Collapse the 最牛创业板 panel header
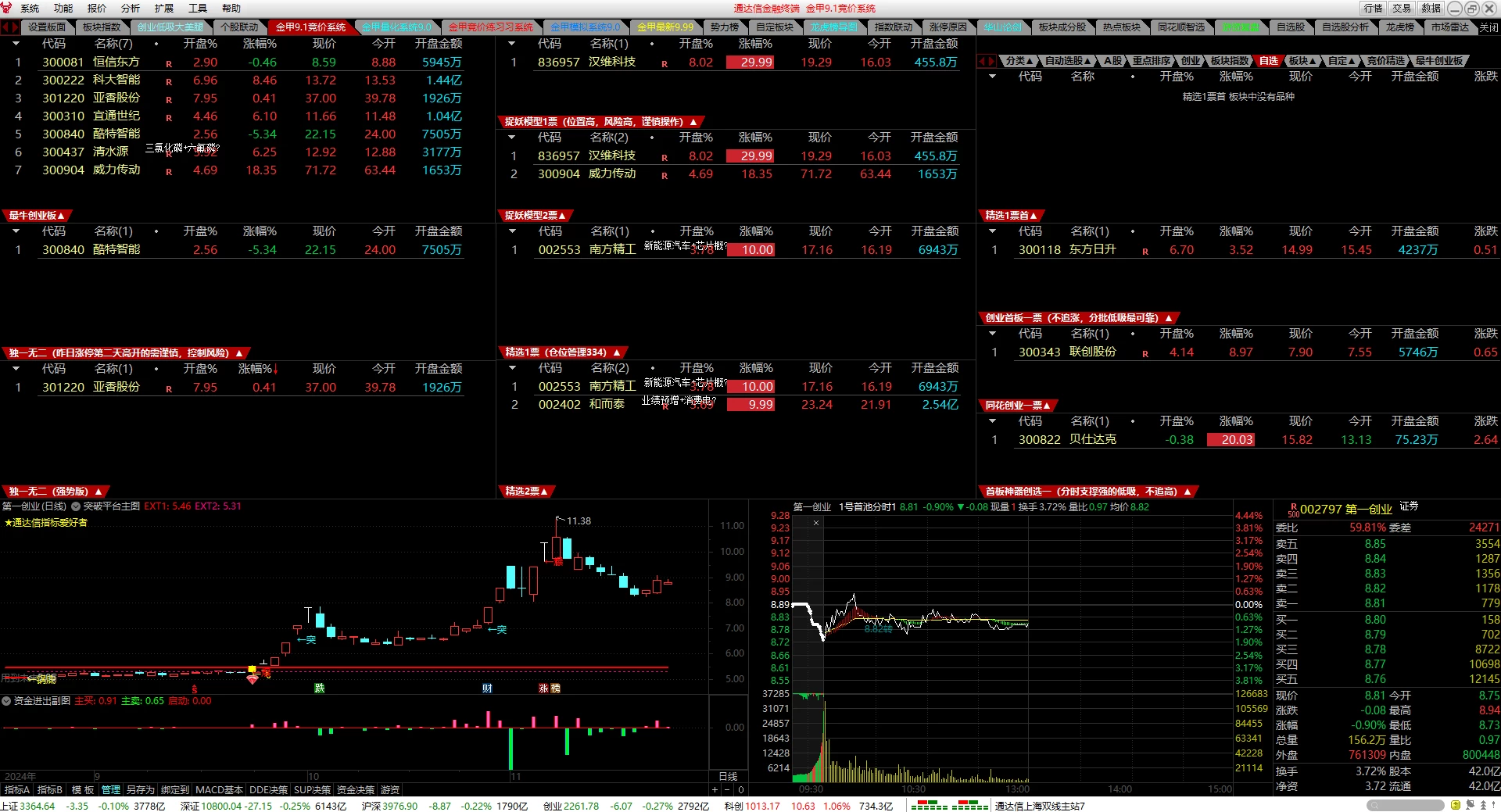This screenshot has width=1501, height=812. pos(36,216)
